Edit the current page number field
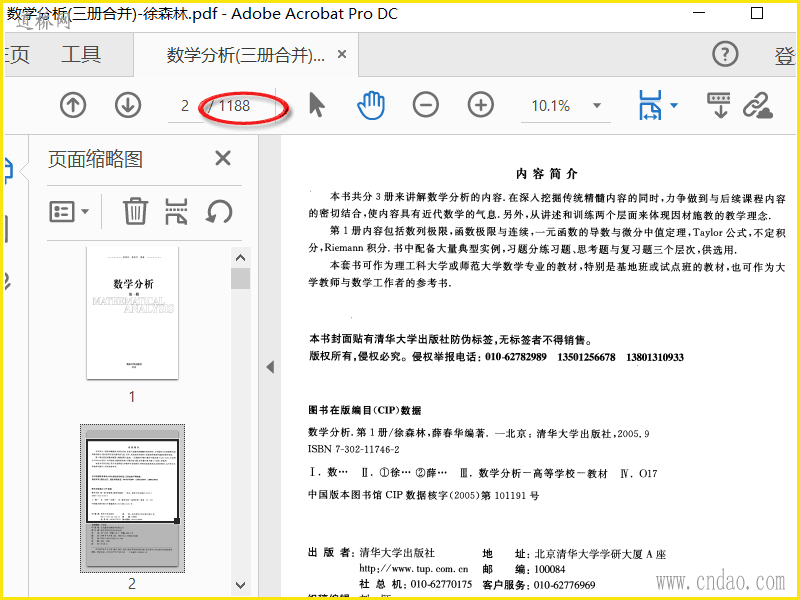The width and height of the screenshot is (800, 600). point(185,106)
